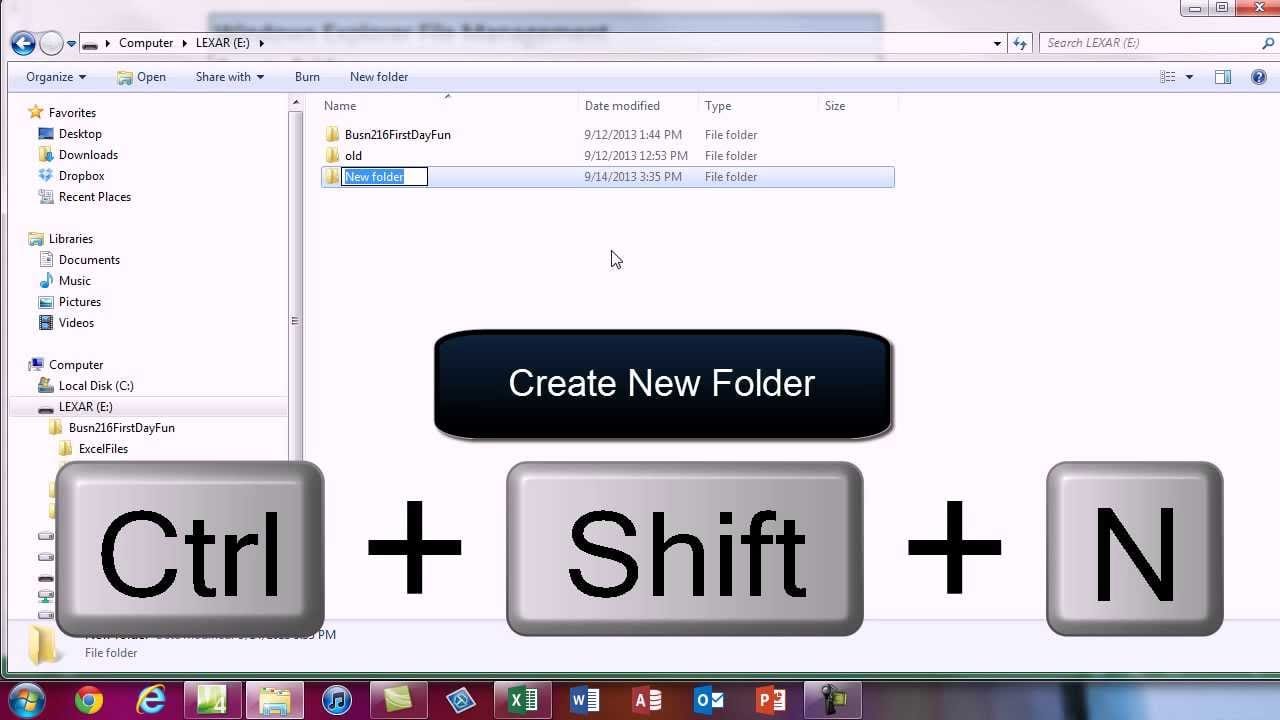Click the refresh button beside address bar
Viewport: 1280px width, 720px height.
[1020, 43]
